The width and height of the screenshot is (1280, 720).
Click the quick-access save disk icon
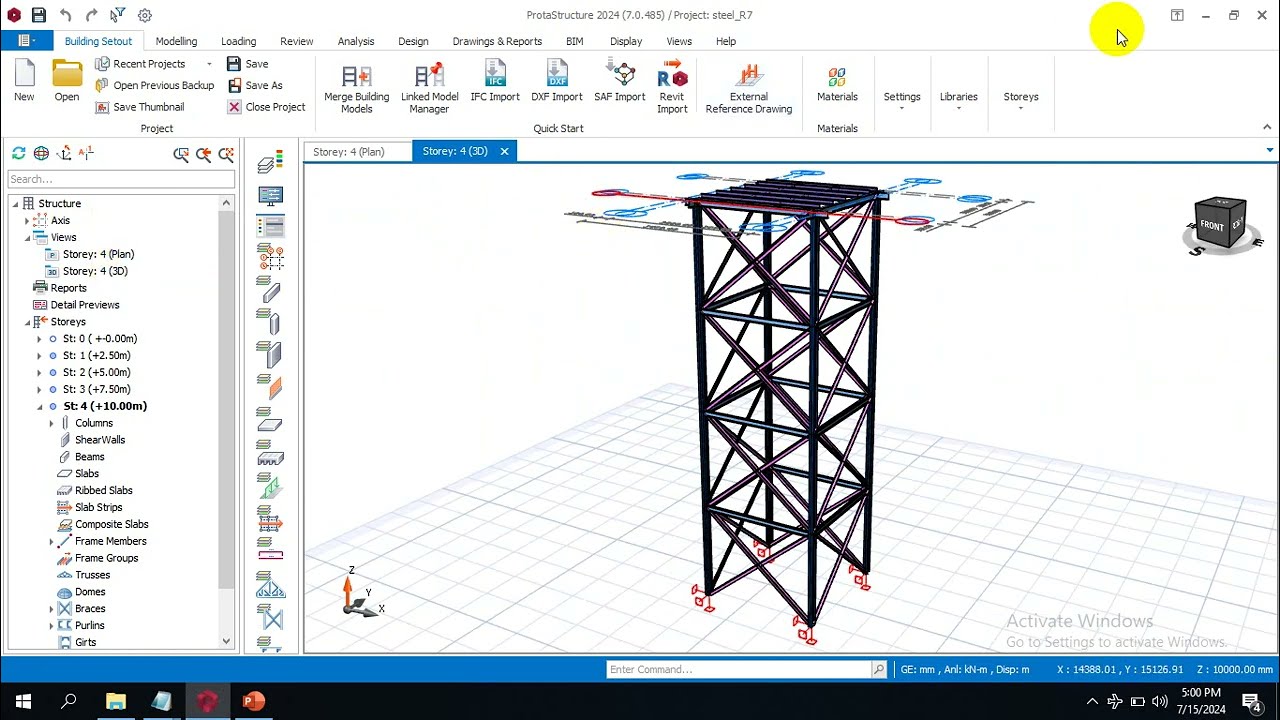pyautogui.click(x=38, y=15)
